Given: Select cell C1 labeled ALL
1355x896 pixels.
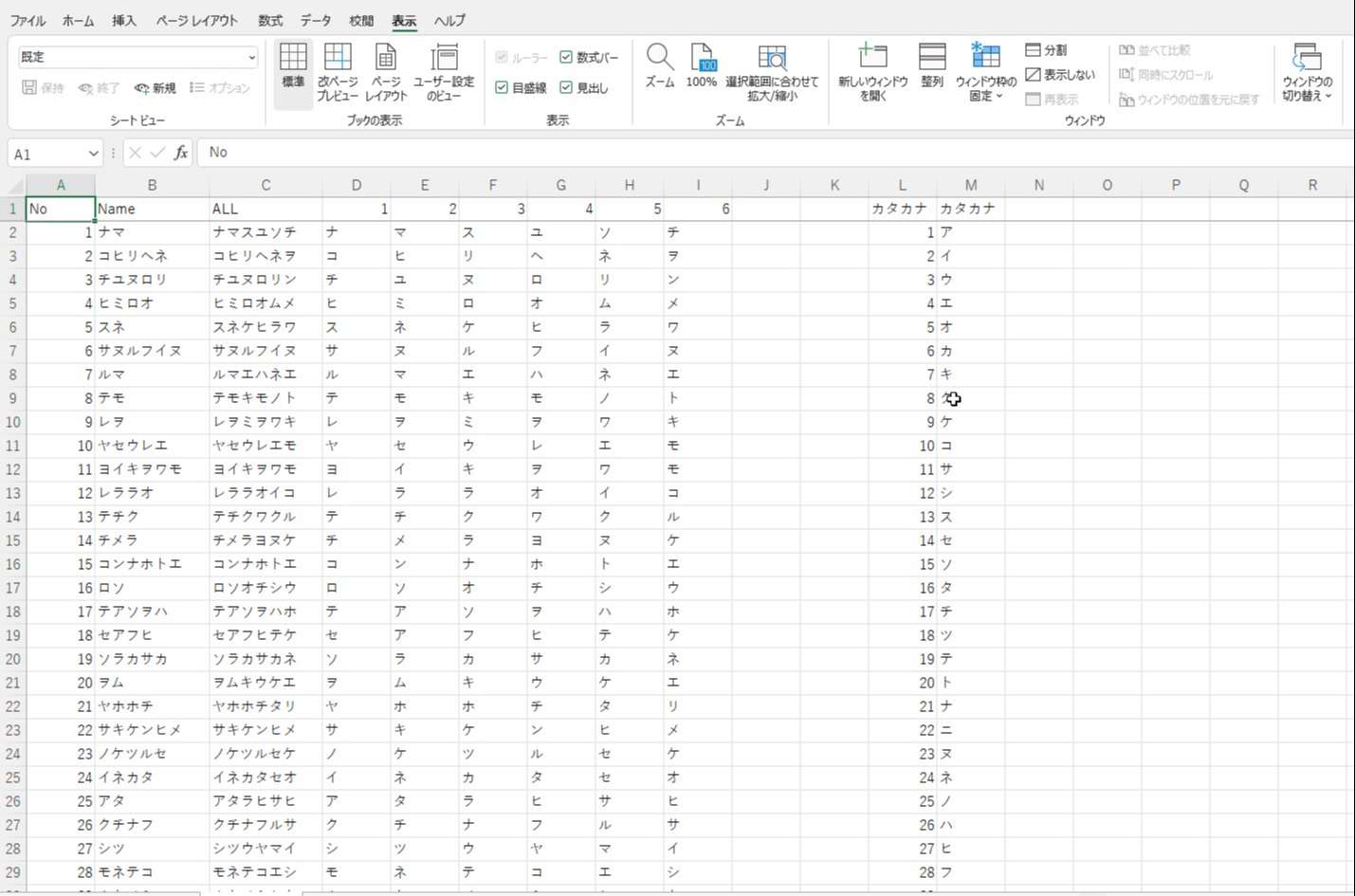Looking at the screenshot, I should click(x=266, y=209).
